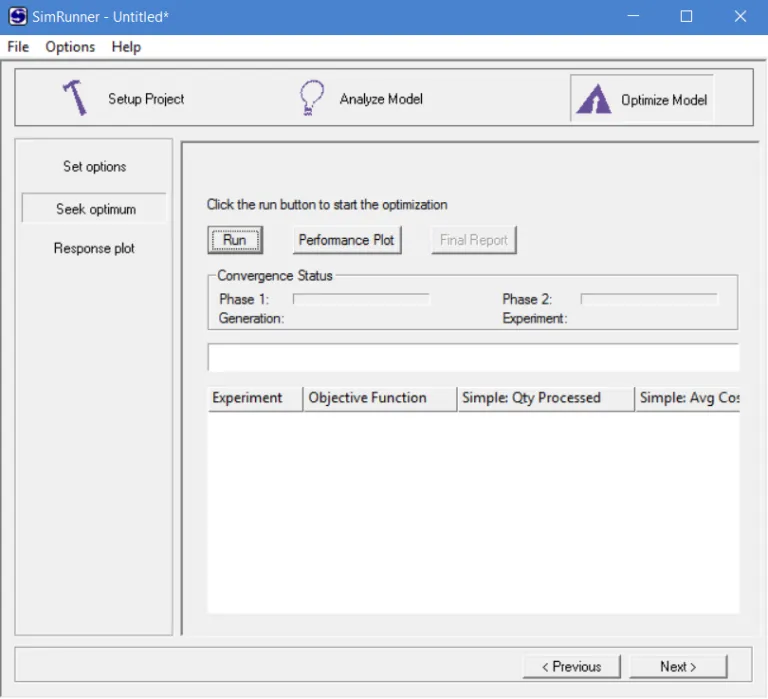The image size is (768, 699).
Task: Advance with the Next button
Action: [678, 667]
